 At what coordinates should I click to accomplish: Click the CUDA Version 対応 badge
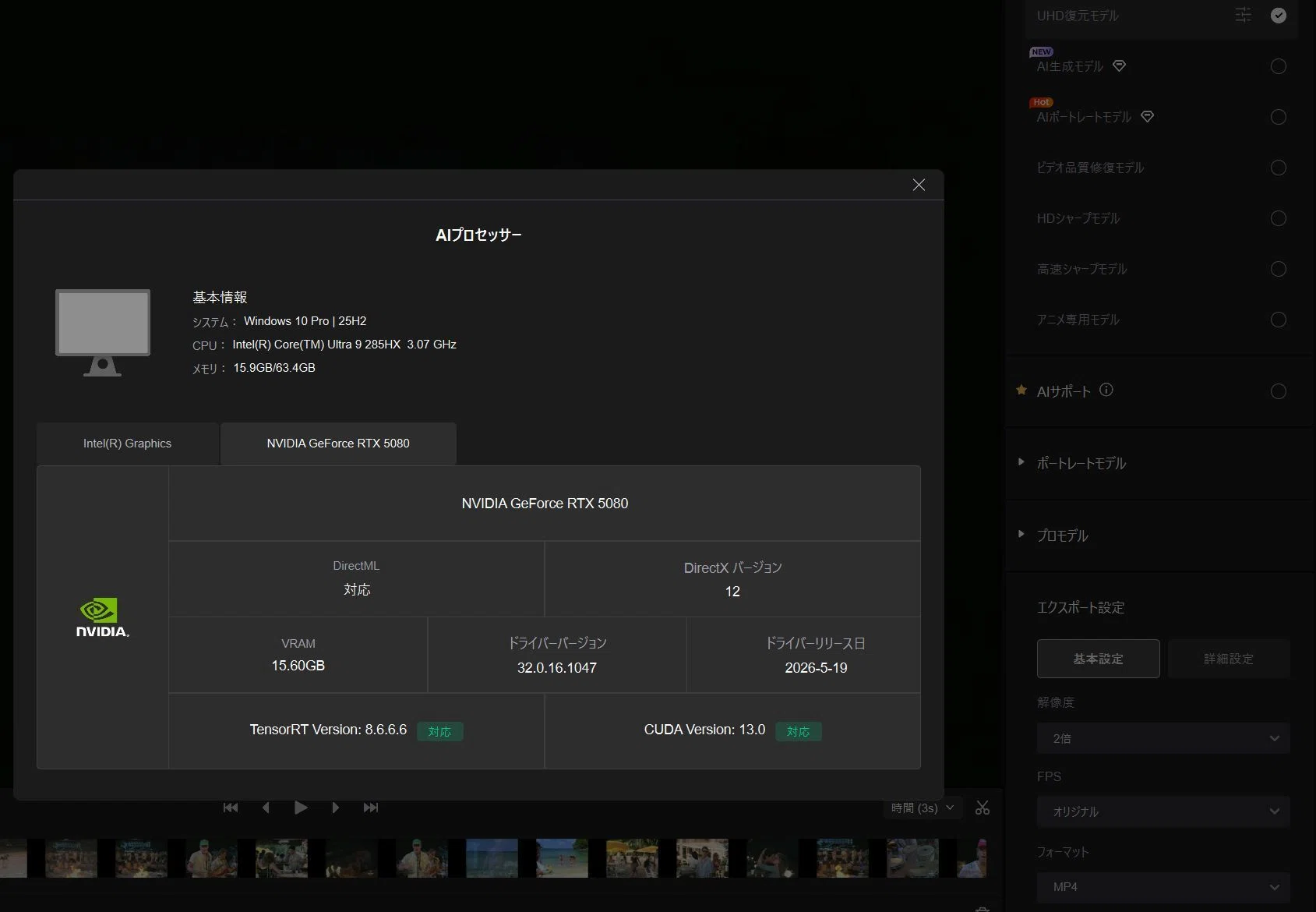[x=799, y=731]
